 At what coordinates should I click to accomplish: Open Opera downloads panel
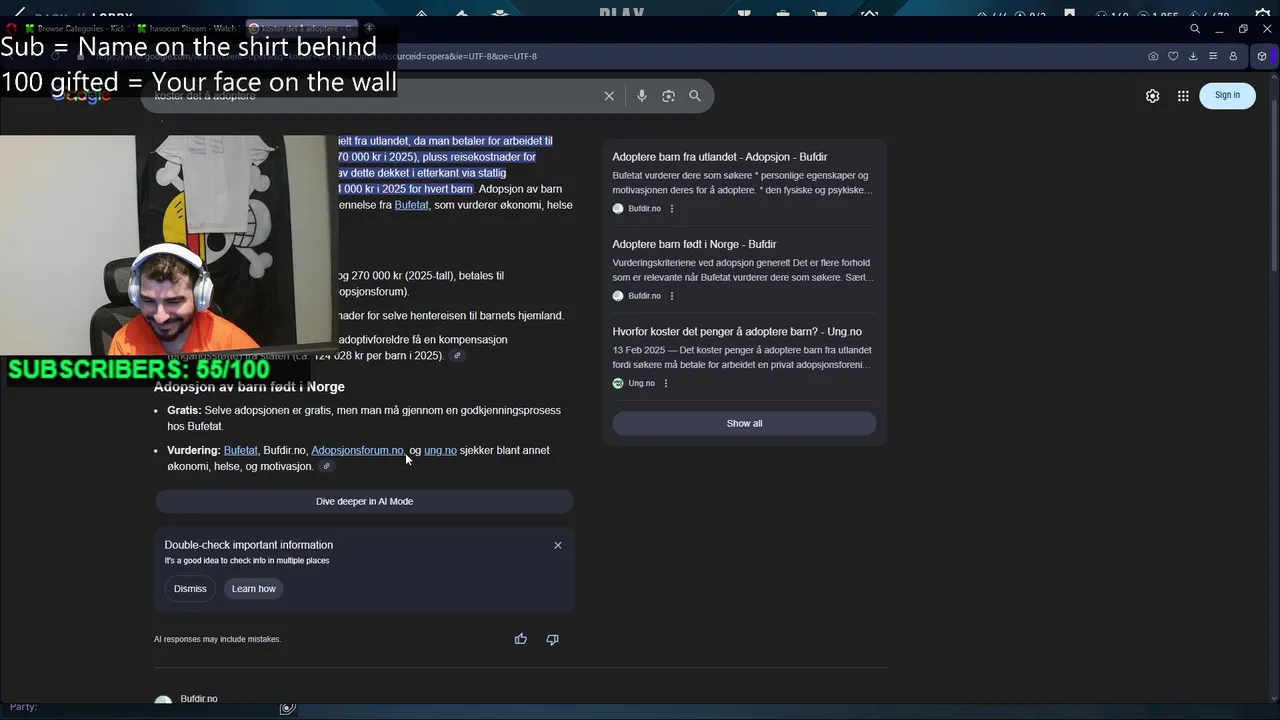(1193, 56)
